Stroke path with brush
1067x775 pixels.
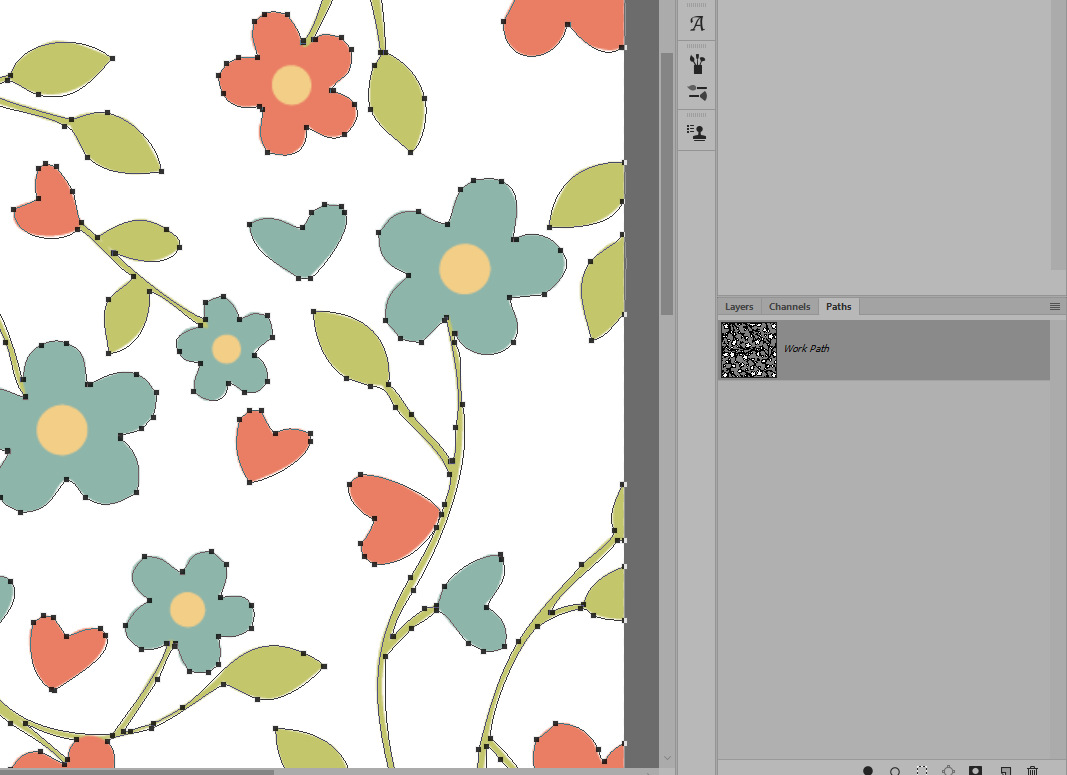tap(895, 770)
